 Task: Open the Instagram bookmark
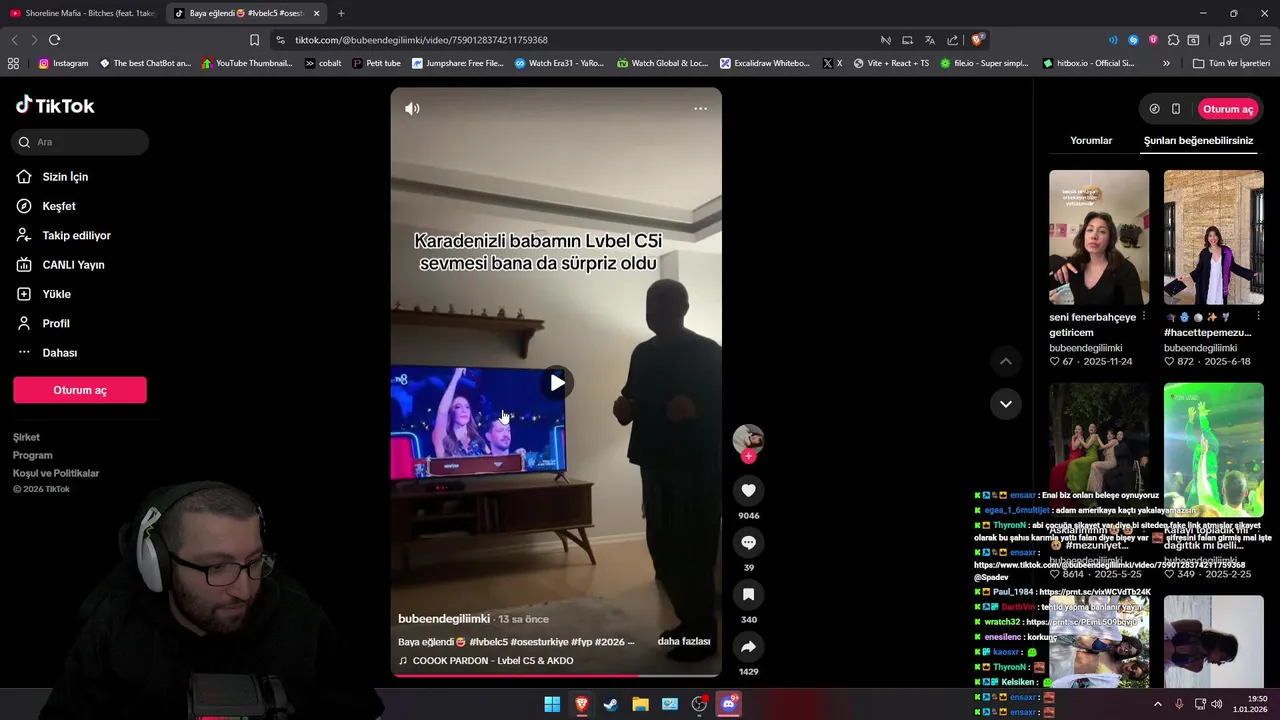(63, 63)
